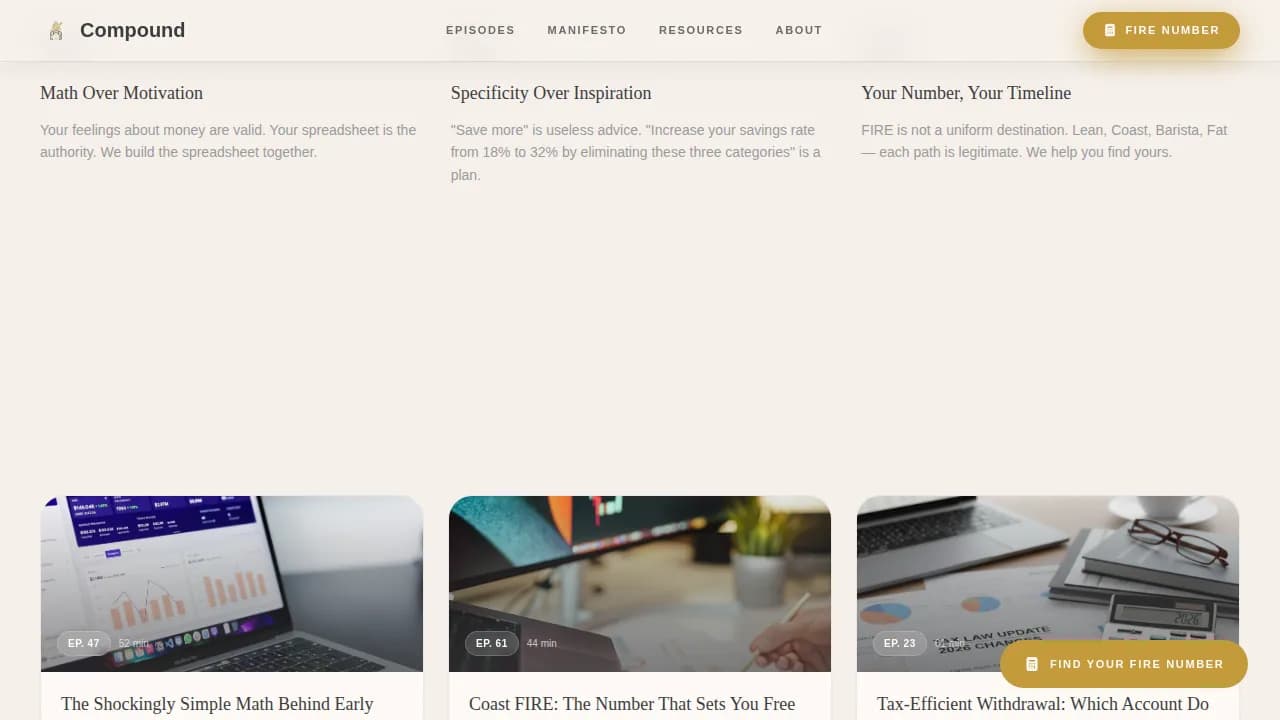Open the Tax-Efficient Withdrawal episode

pos(1042,704)
